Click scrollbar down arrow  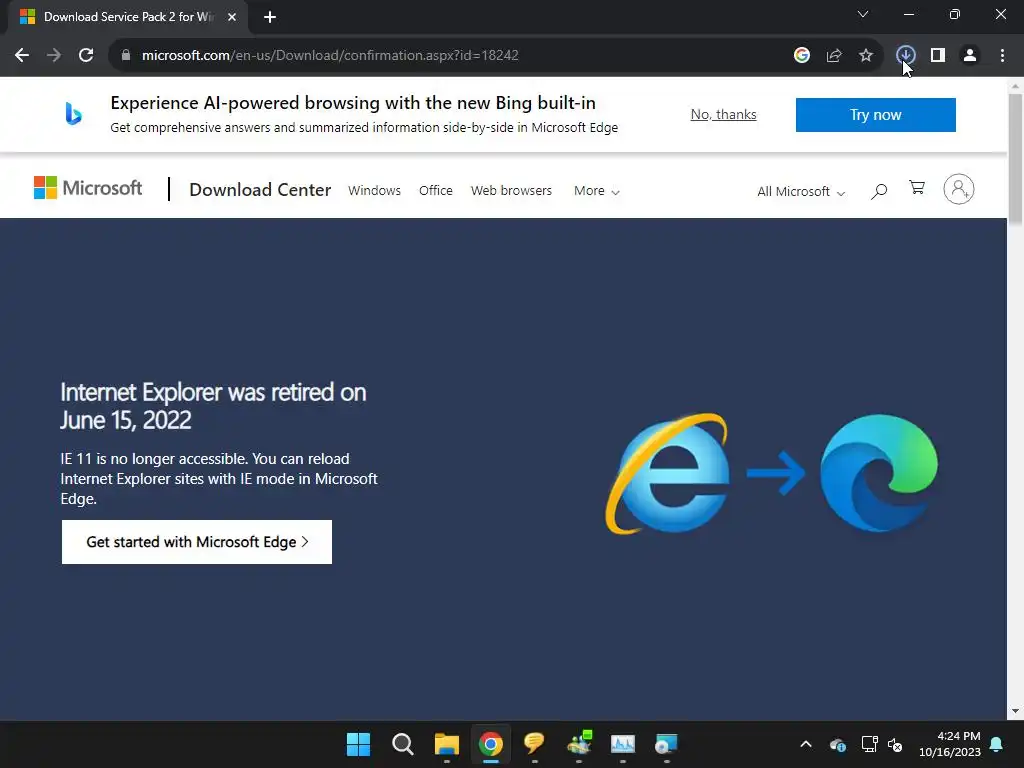1015,711
